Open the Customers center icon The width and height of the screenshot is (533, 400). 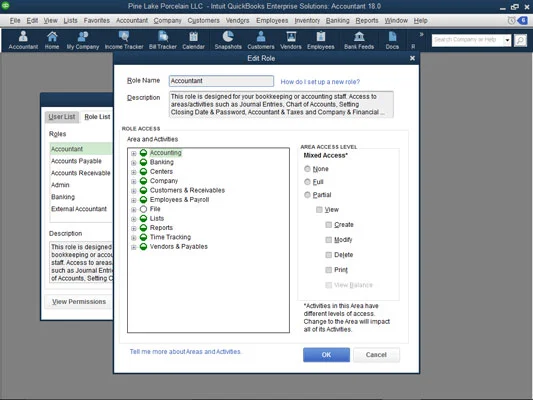(261, 40)
